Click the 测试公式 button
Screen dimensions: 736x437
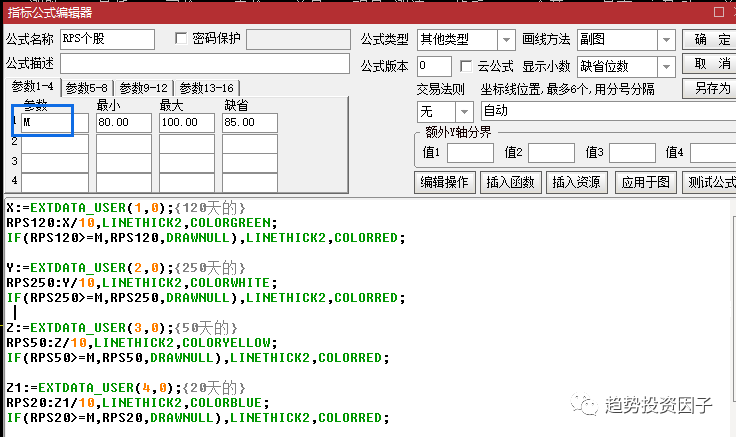pos(710,182)
